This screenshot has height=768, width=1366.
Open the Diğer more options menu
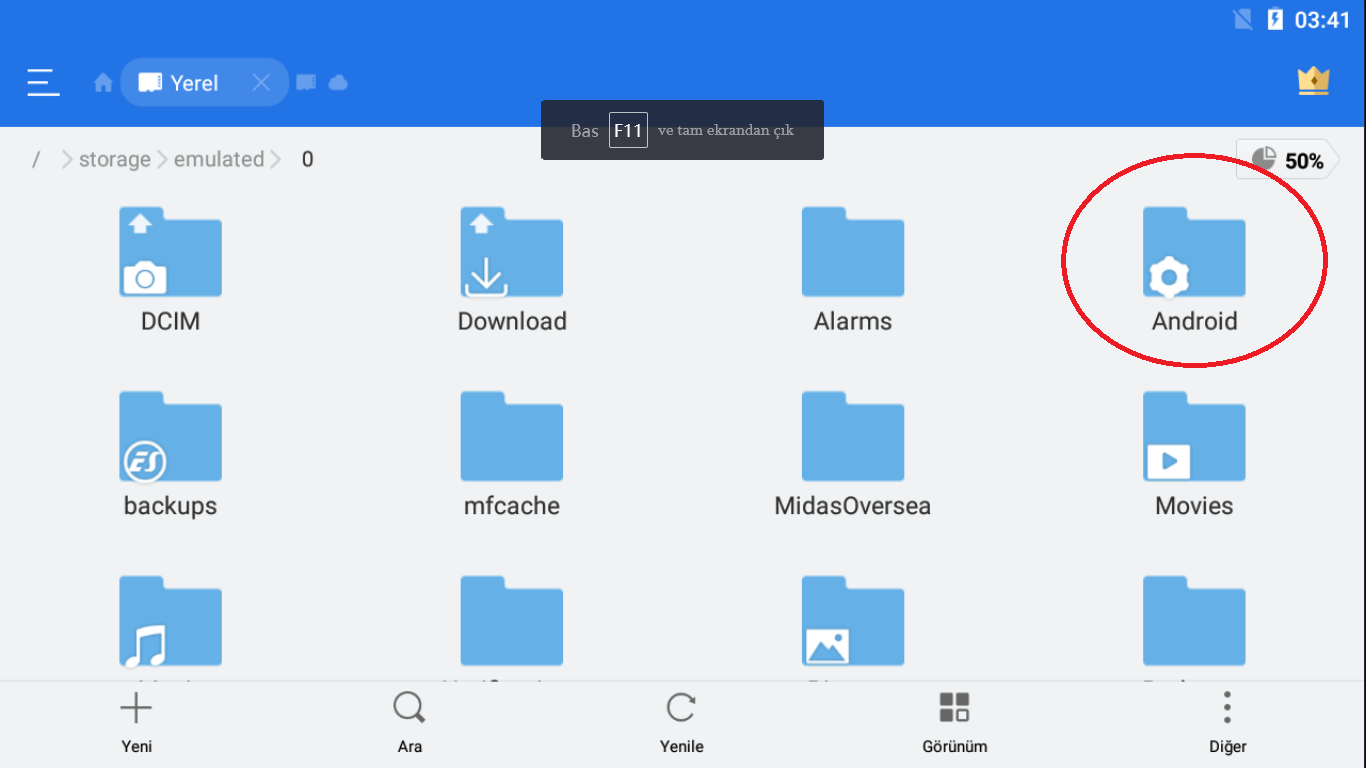coord(1227,723)
